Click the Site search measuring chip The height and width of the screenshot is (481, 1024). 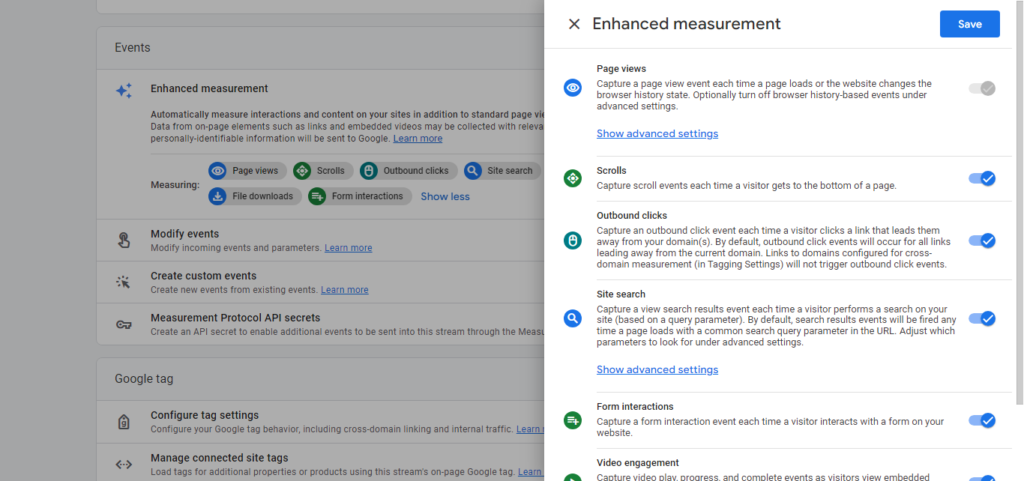pyautogui.click(x=502, y=171)
